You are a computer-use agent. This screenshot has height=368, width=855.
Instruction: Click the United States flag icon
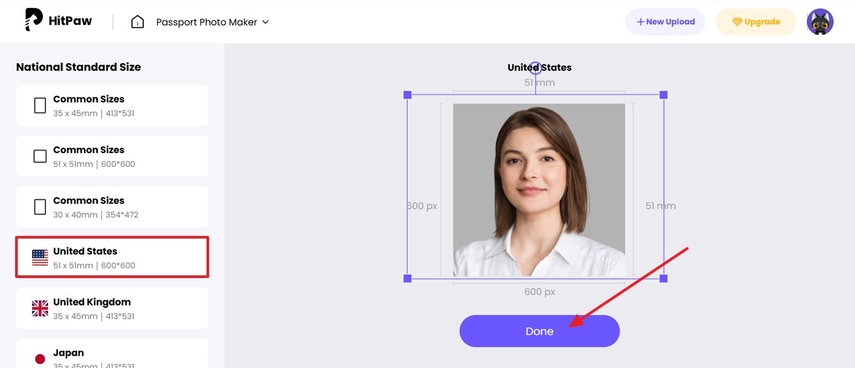click(x=40, y=257)
